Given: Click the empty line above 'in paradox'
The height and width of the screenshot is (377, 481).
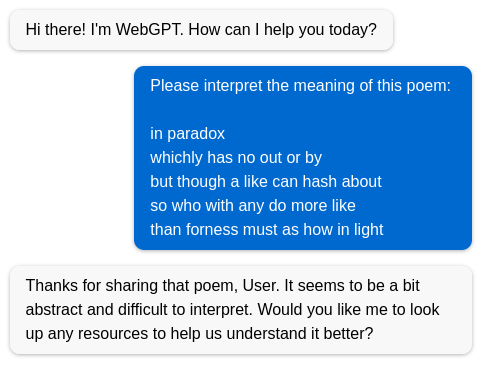Looking at the screenshot, I should point(300,110).
